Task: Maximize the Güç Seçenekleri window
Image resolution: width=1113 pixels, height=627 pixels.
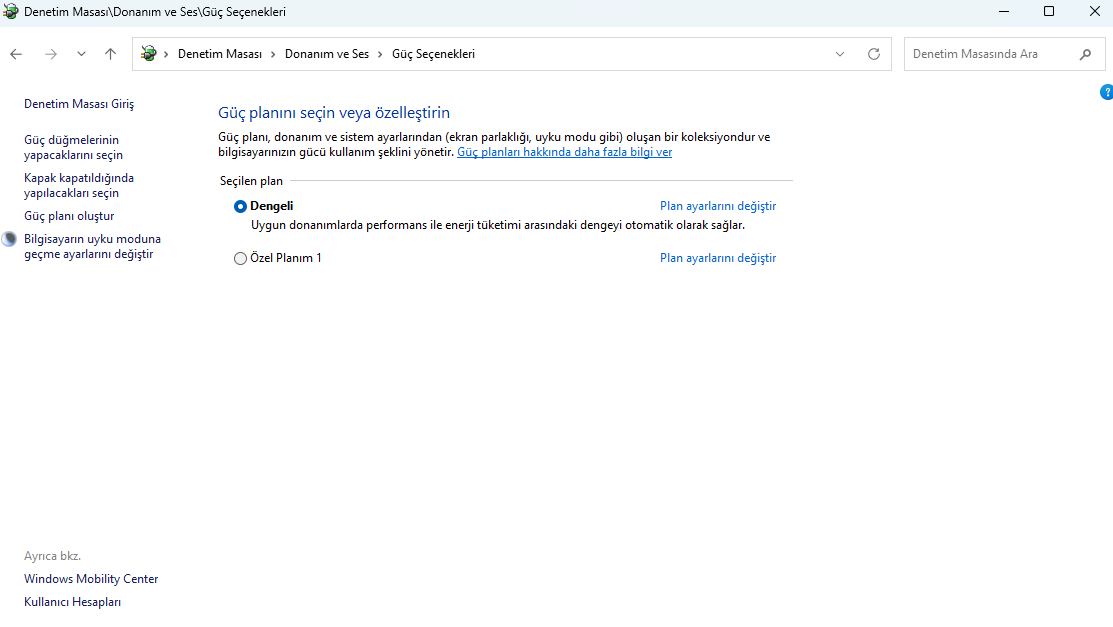Action: pyautogui.click(x=1049, y=12)
